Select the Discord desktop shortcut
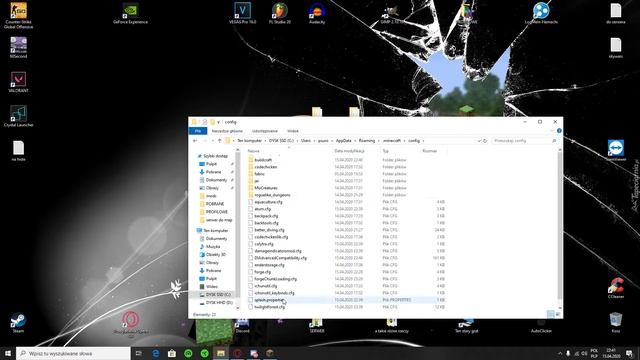The height and width of the screenshot is (360, 640). [x=242, y=326]
